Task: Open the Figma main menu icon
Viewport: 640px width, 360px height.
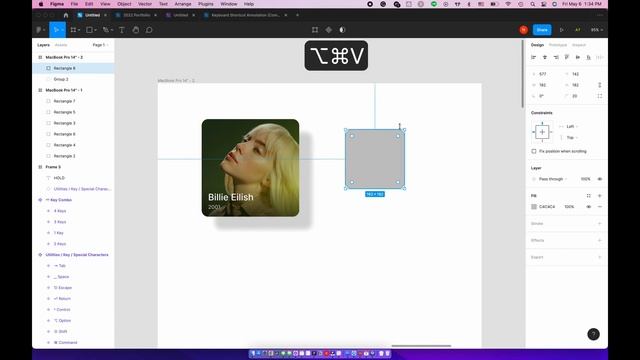Action: pyautogui.click(x=40, y=30)
